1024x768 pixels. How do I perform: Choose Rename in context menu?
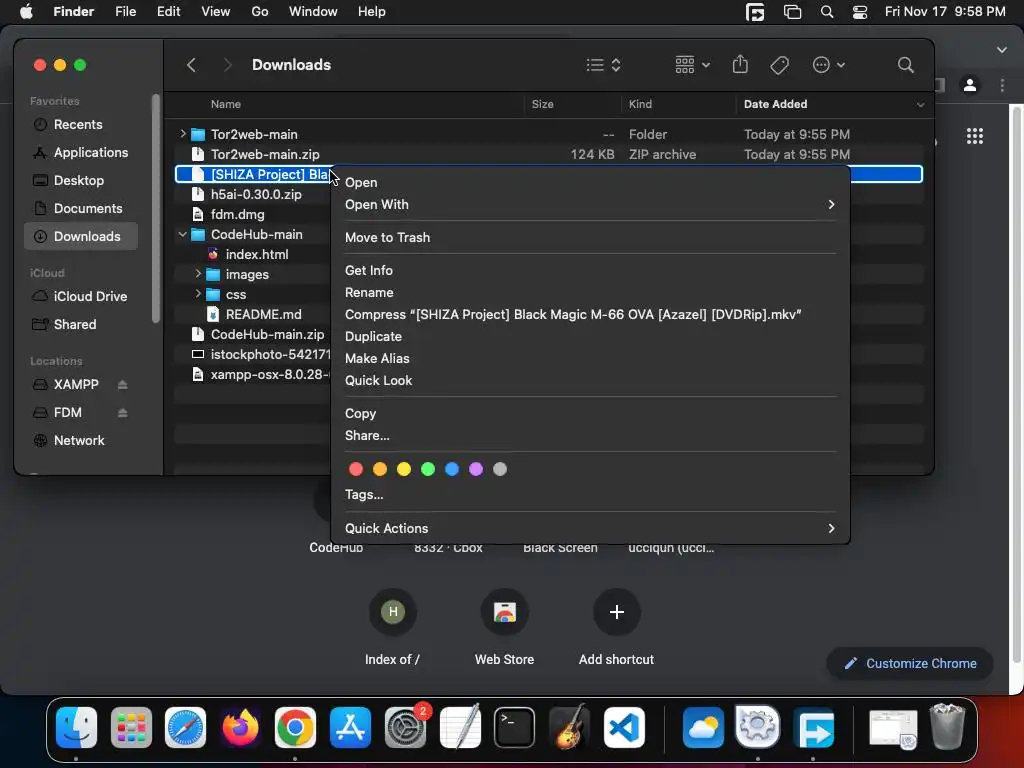coord(590,293)
